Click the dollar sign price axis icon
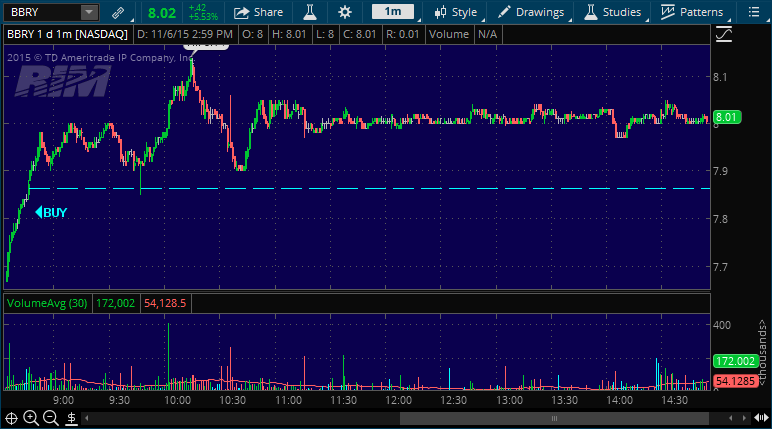This screenshot has height=429, width=772. (71, 419)
